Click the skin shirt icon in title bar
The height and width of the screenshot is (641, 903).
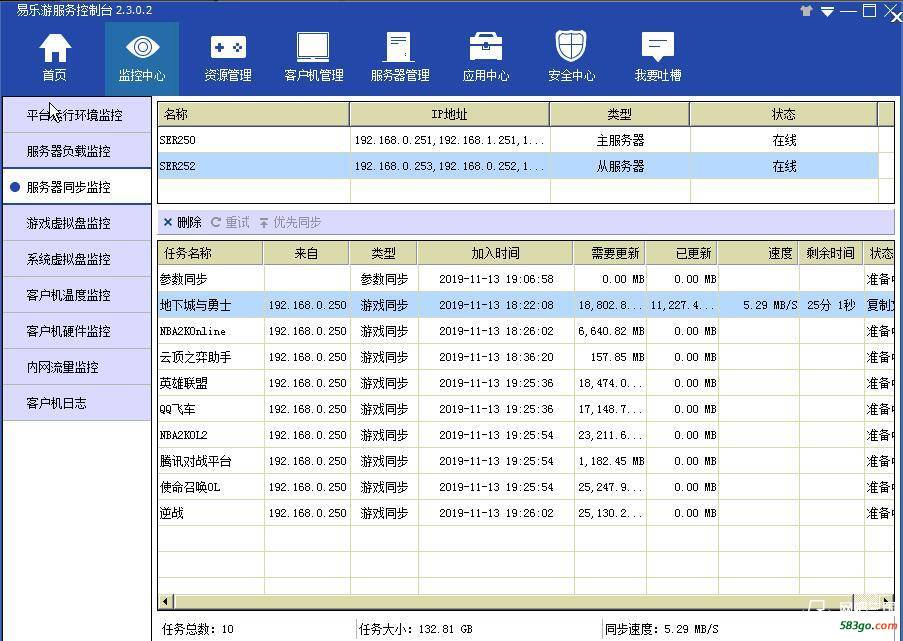tap(806, 11)
